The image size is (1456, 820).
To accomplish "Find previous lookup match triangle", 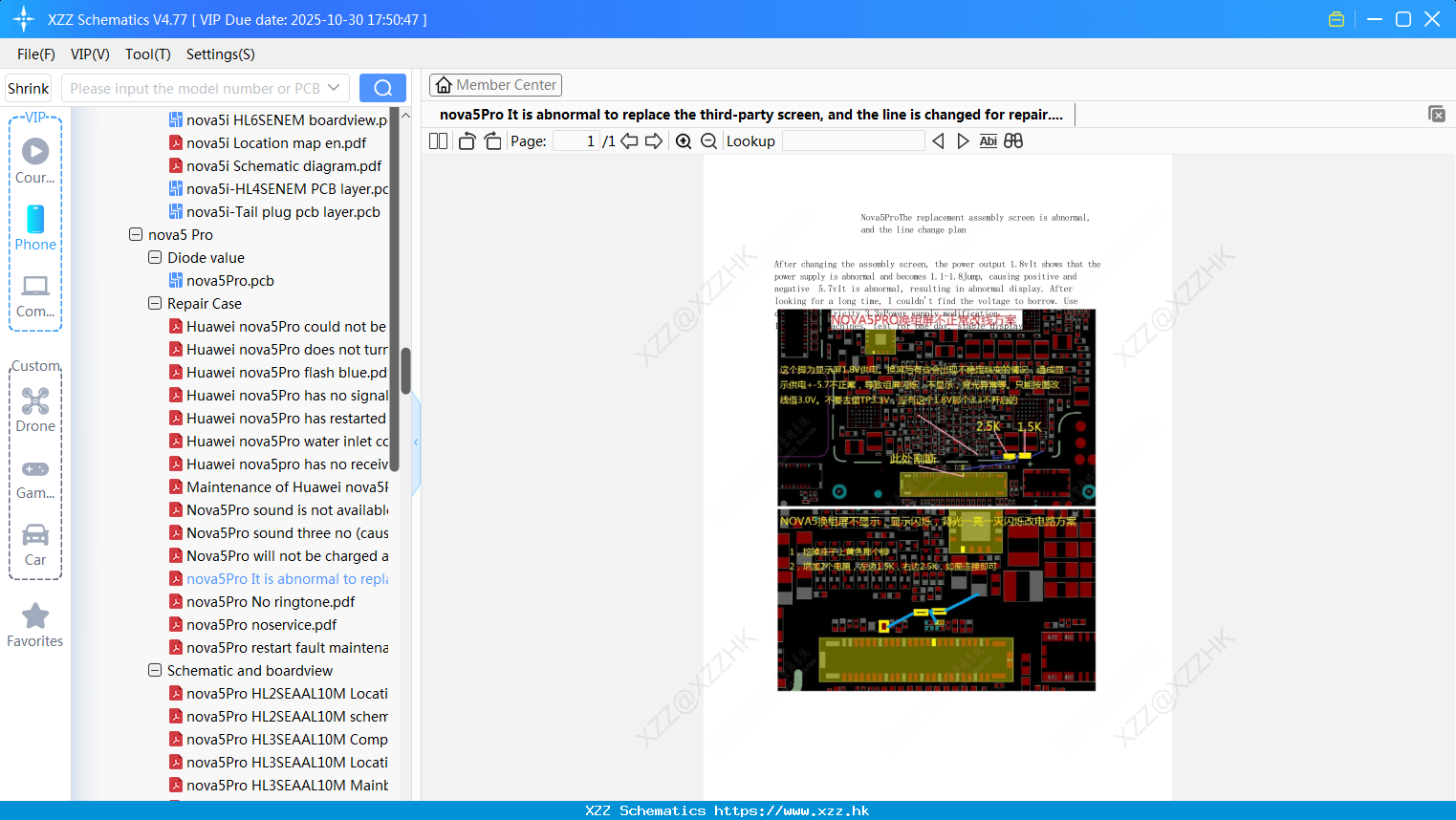I will (x=938, y=141).
